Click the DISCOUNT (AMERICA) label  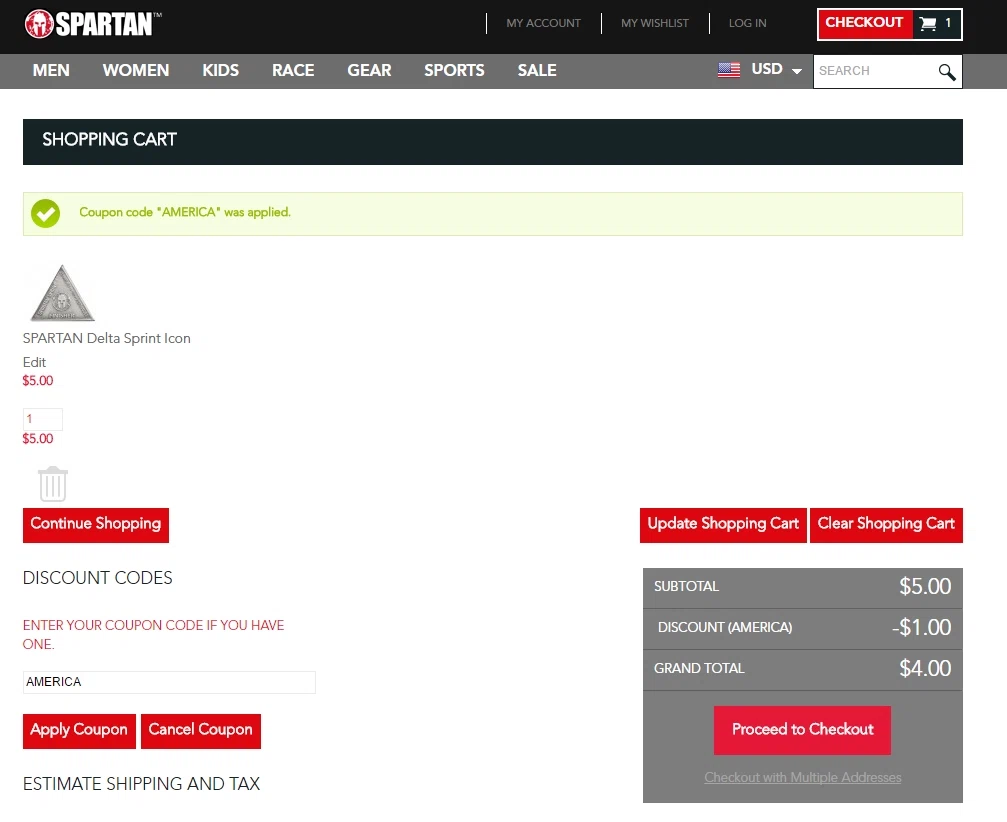pos(724,627)
